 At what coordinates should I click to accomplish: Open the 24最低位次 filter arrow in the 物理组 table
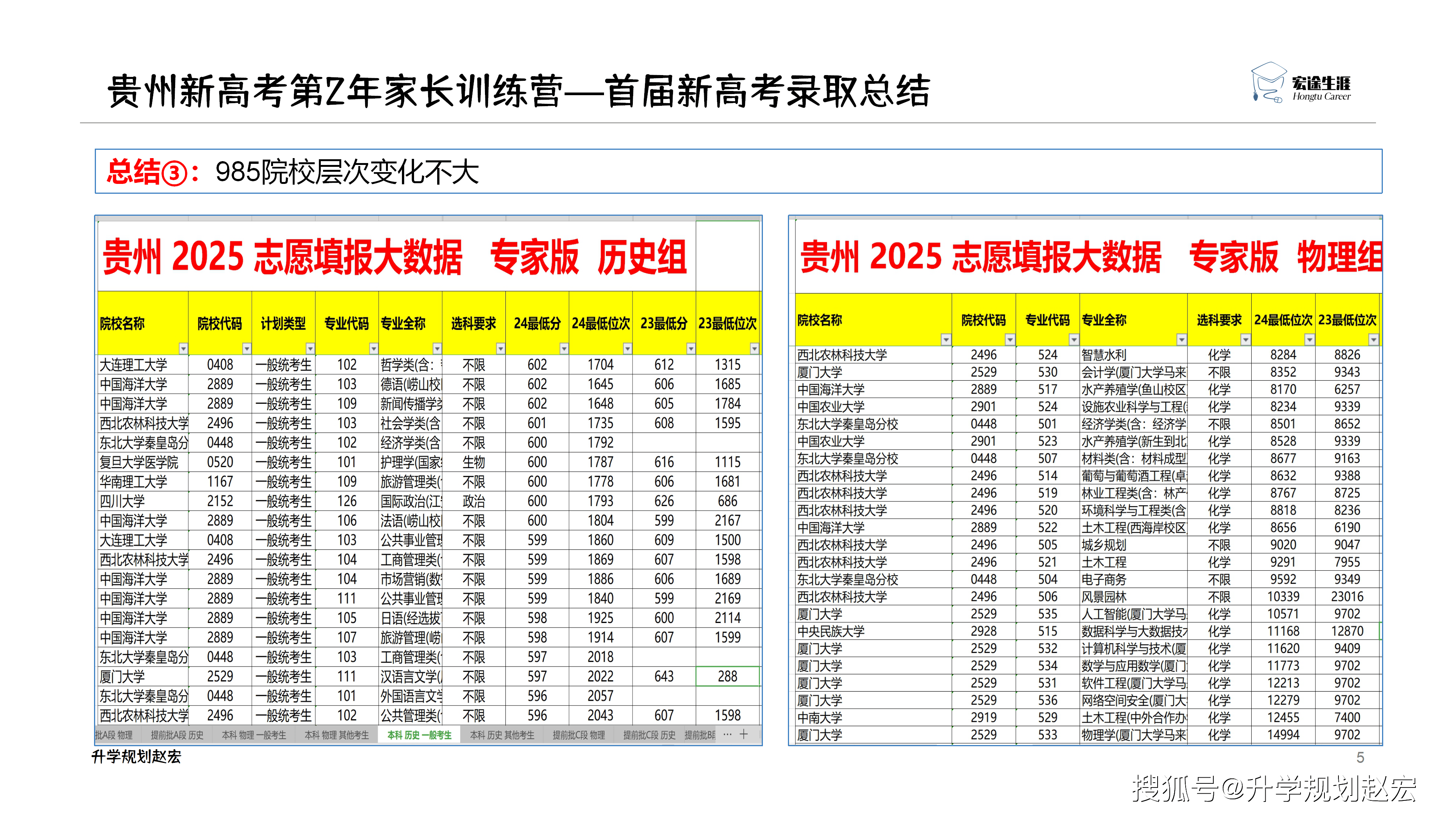(x=1310, y=340)
